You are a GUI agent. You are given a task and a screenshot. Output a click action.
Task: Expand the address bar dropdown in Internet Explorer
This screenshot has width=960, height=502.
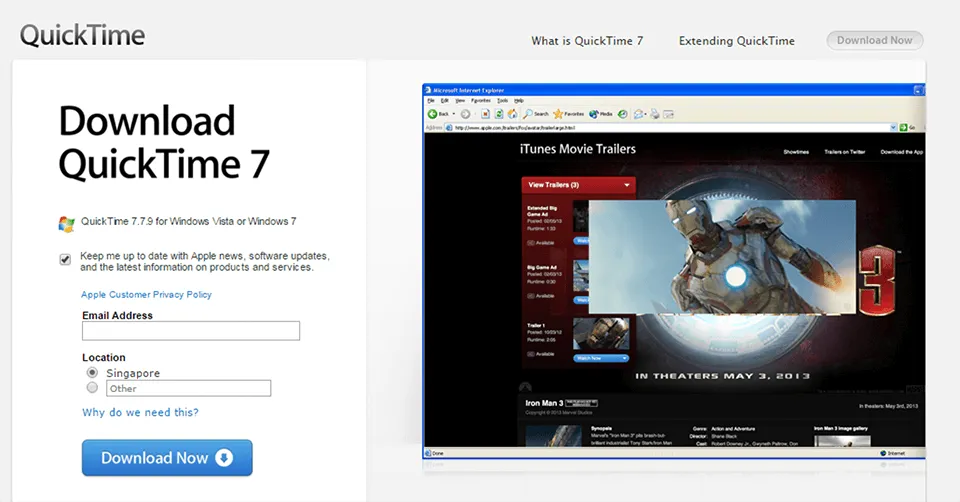click(893, 127)
